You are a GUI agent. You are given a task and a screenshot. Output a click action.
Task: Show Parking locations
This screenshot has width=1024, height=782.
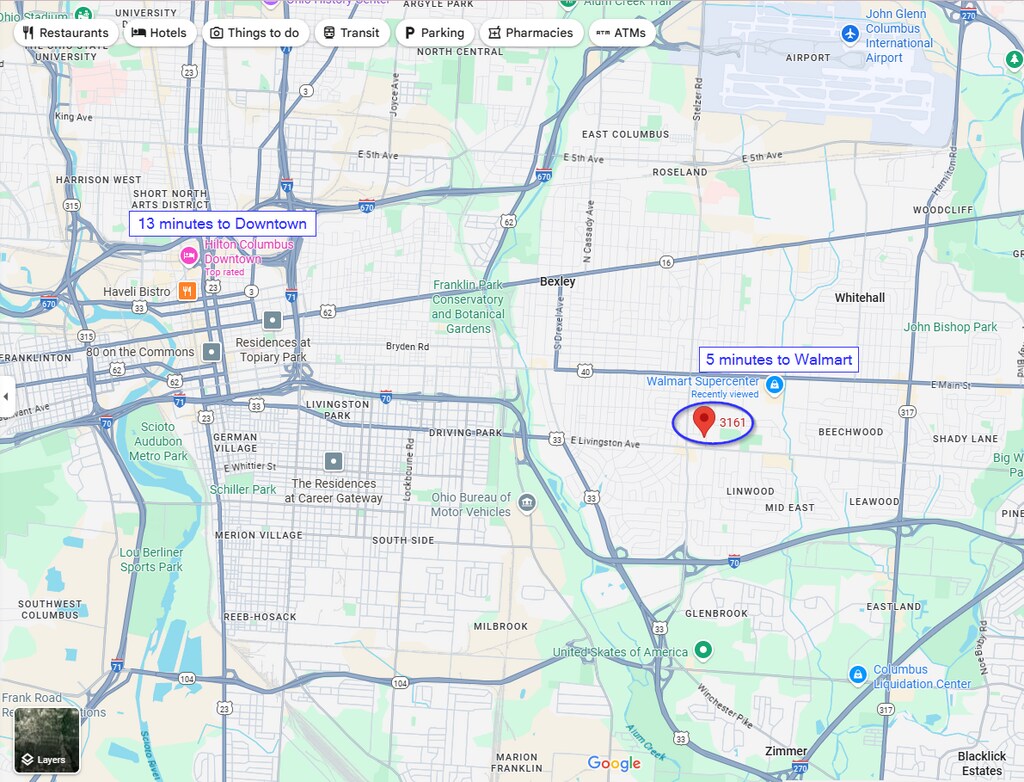coord(434,33)
